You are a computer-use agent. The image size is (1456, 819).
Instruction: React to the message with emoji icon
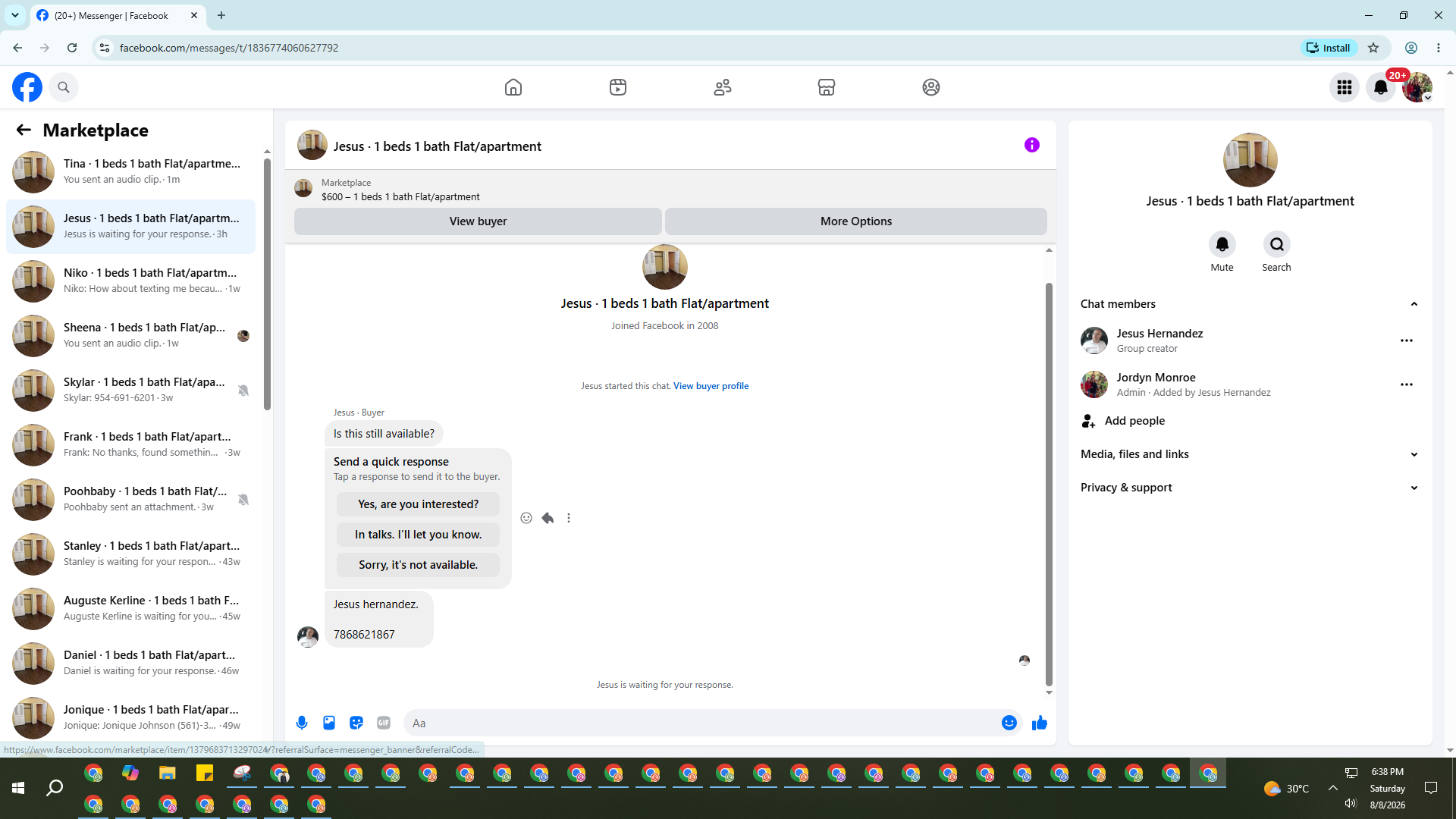coord(526,518)
